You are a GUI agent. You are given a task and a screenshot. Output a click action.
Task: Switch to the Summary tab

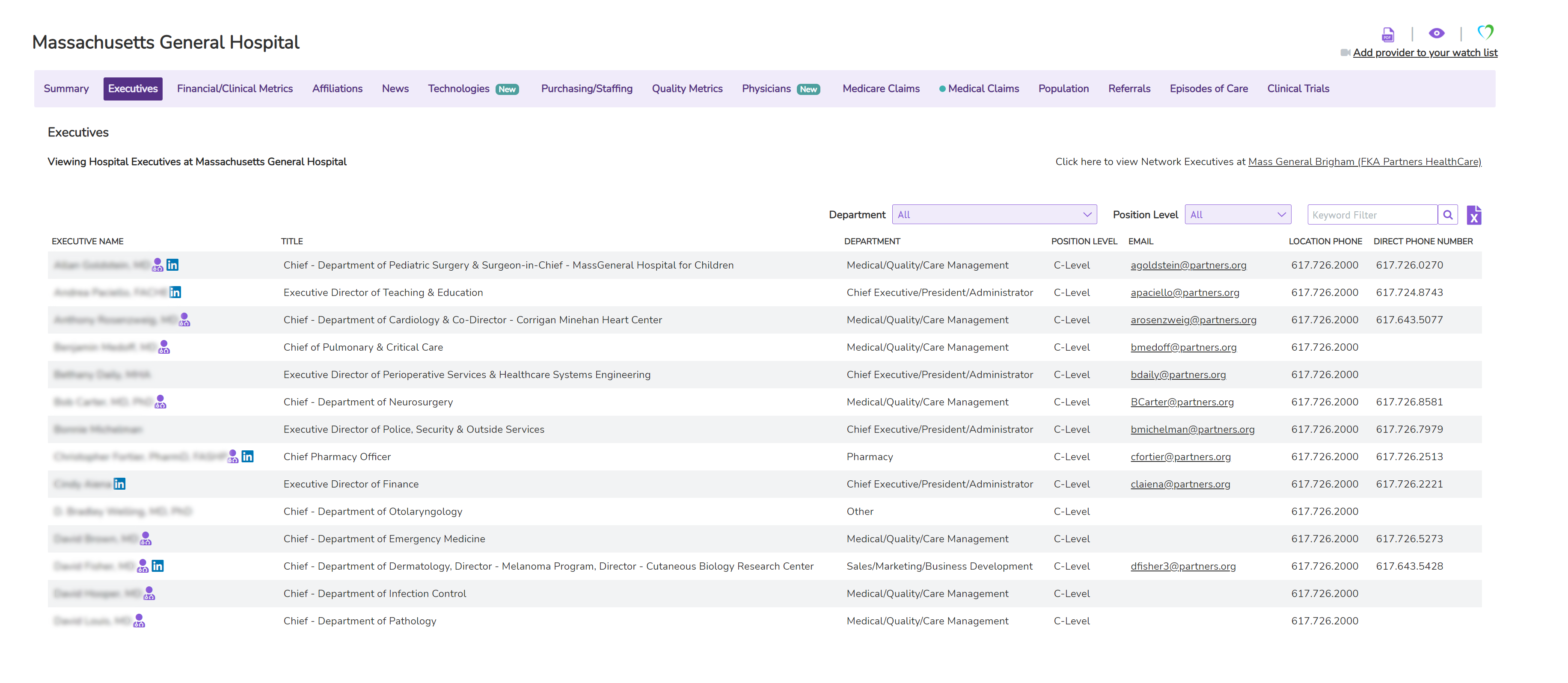[x=66, y=89]
